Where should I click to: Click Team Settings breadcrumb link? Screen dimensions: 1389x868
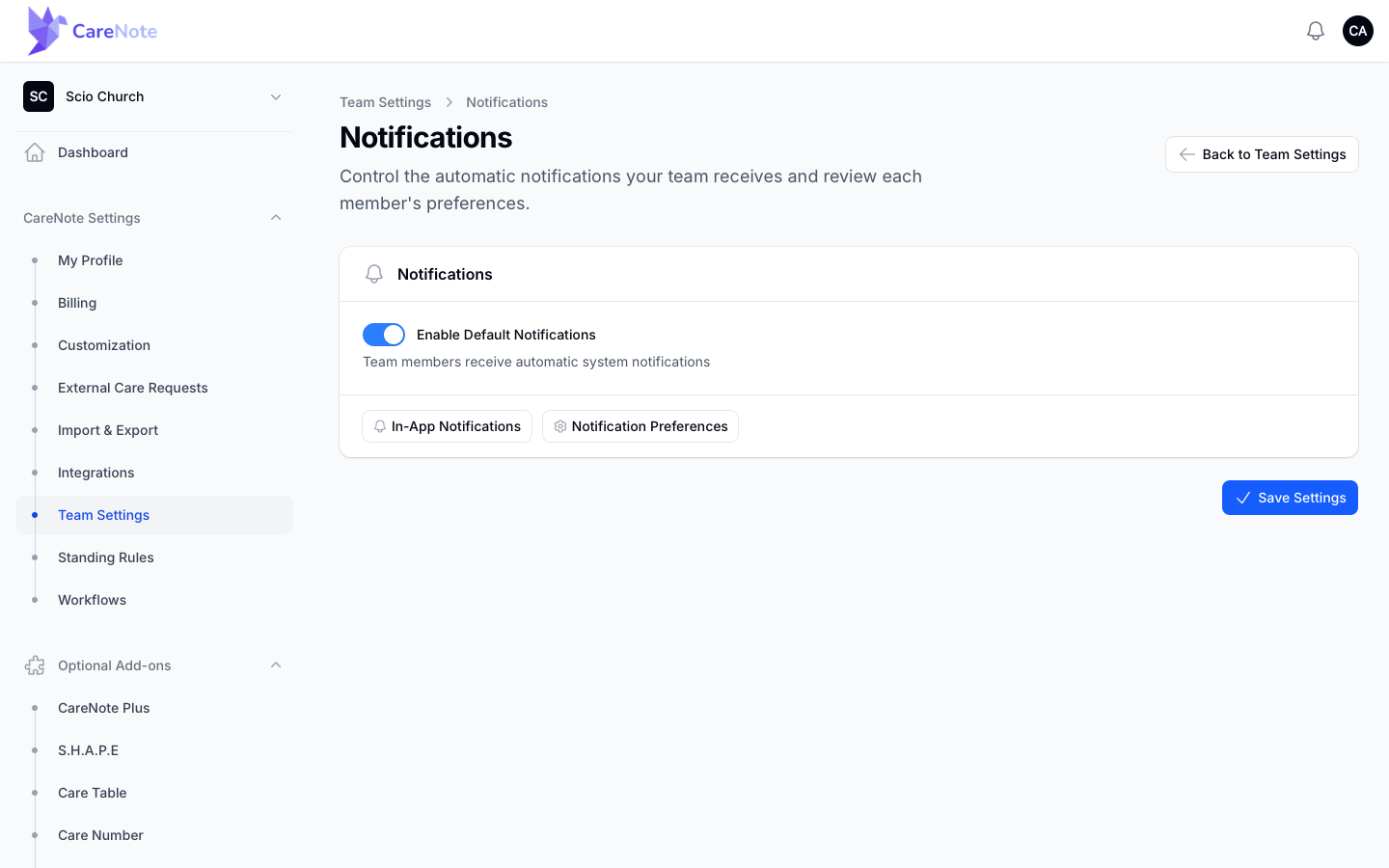[385, 102]
